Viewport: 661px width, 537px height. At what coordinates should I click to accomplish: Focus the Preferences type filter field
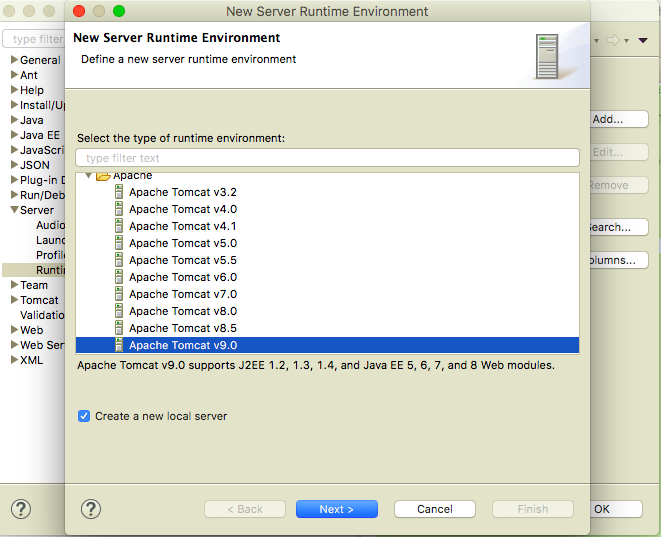click(34, 39)
